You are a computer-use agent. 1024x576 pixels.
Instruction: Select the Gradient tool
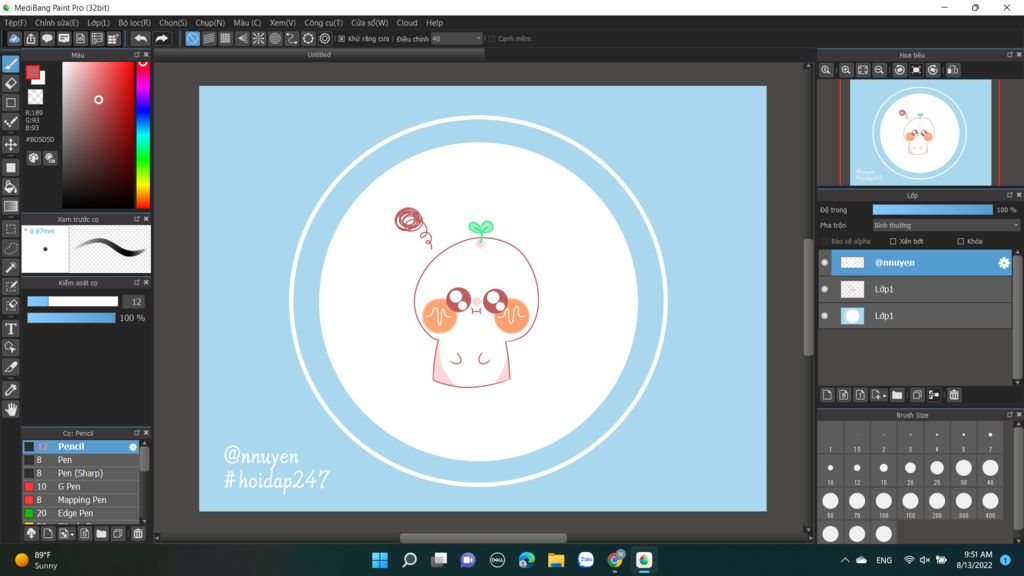coord(10,206)
